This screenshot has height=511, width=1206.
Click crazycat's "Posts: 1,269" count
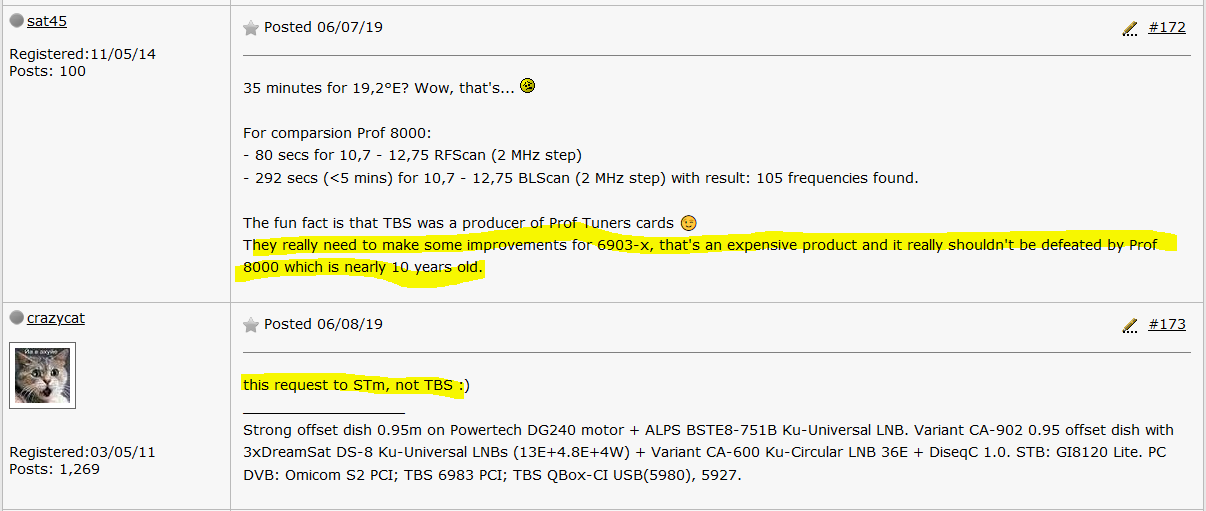(55, 468)
